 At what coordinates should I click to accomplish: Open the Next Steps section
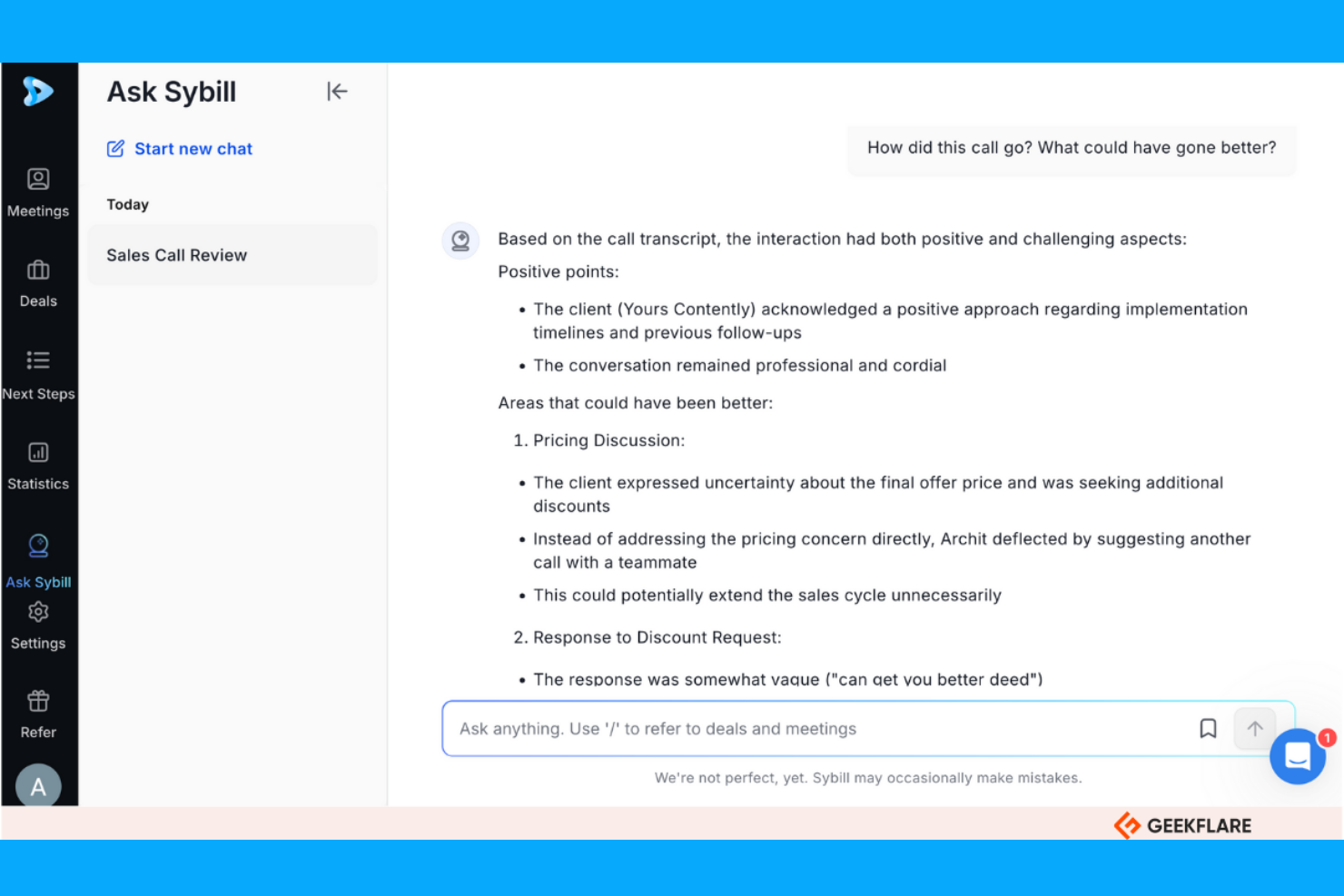[x=38, y=372]
